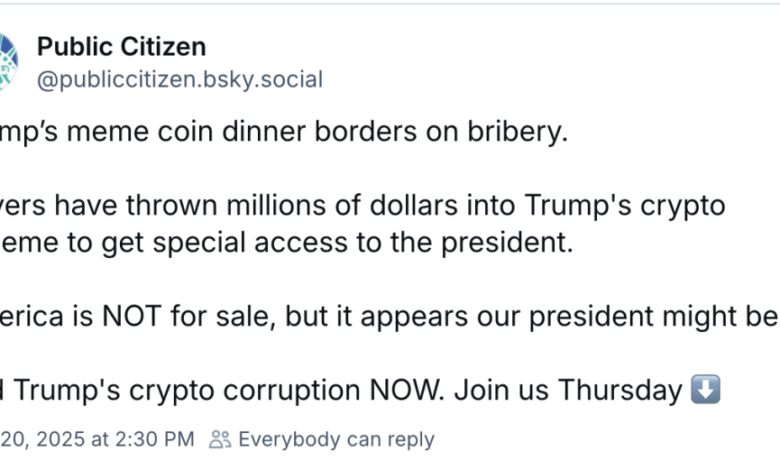
Task: Click the special access to the president line
Action: pos(287,243)
